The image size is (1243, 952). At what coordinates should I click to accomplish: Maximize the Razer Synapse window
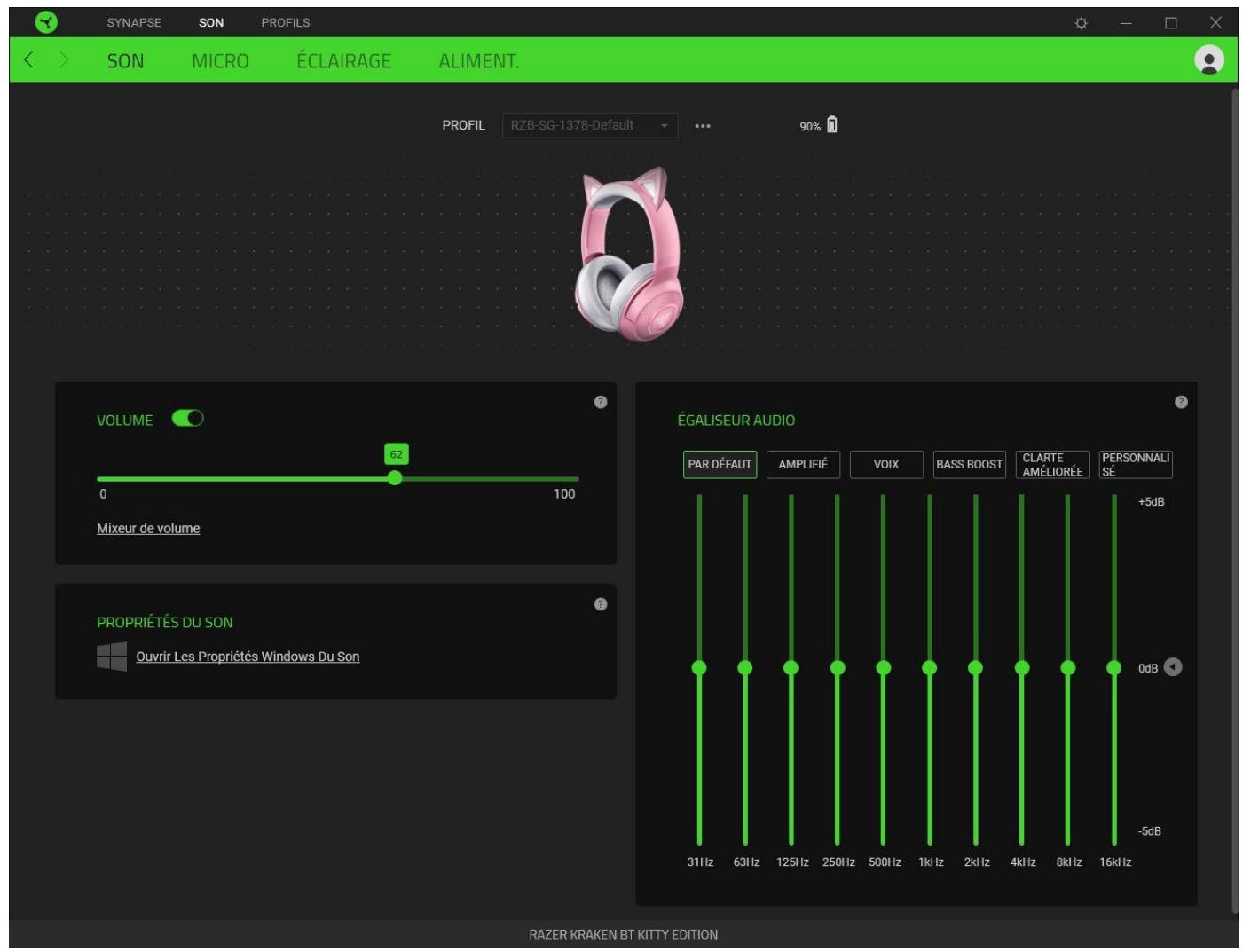click(x=1171, y=23)
